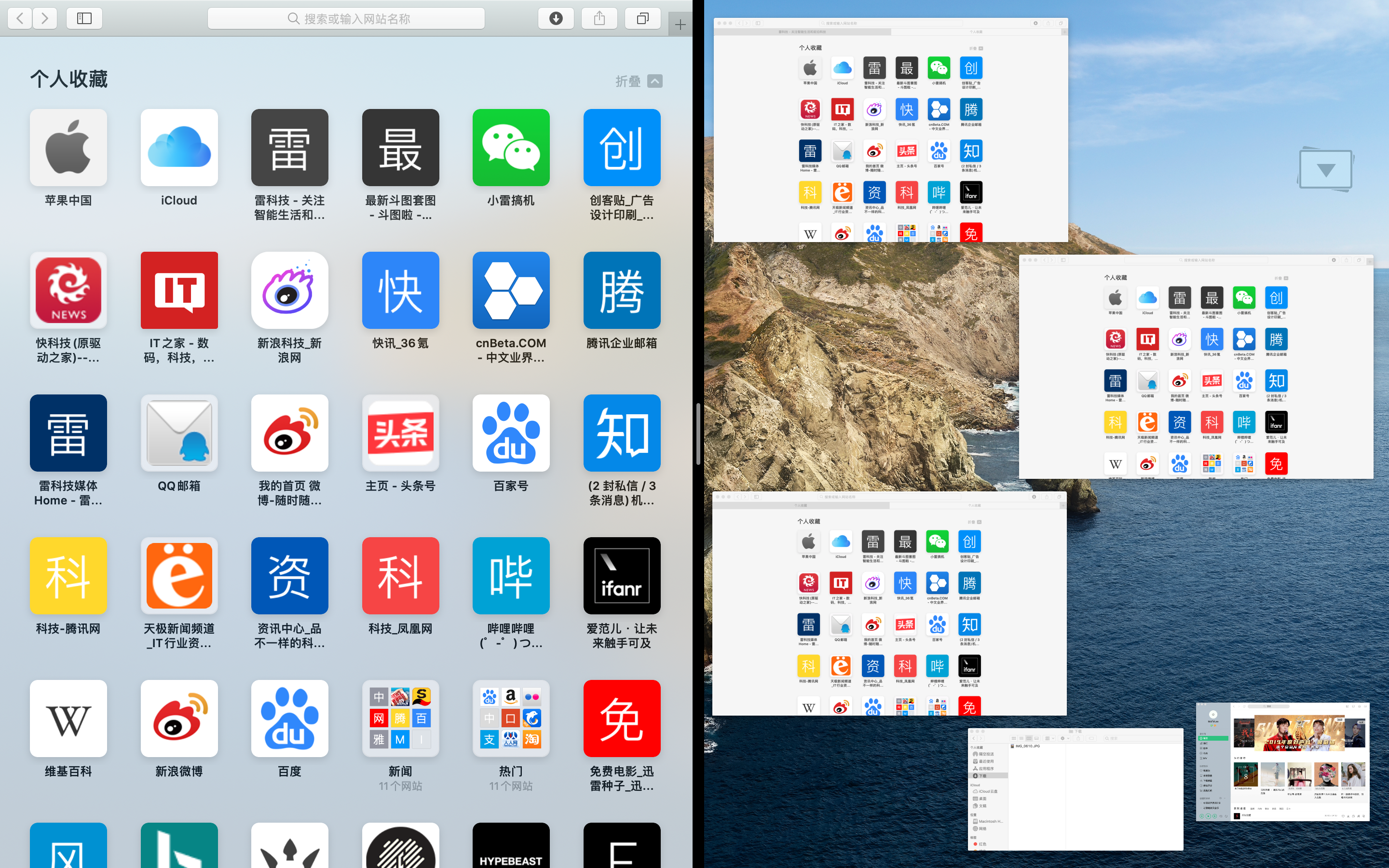Open the 科技-腾讯网 favorite
The image size is (1389, 868).
coord(68,576)
